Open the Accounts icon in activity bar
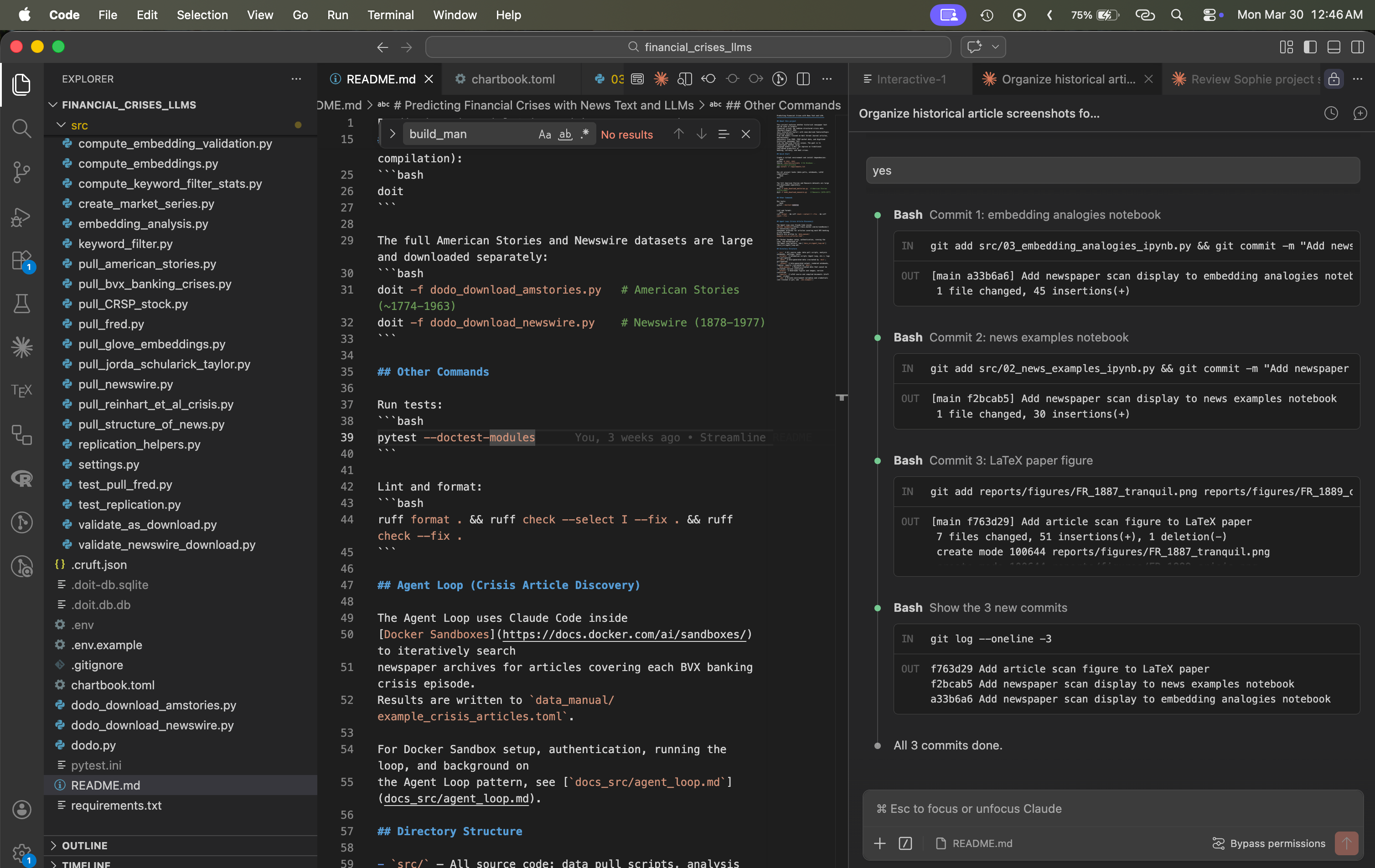The height and width of the screenshot is (868, 1375). coord(22,809)
